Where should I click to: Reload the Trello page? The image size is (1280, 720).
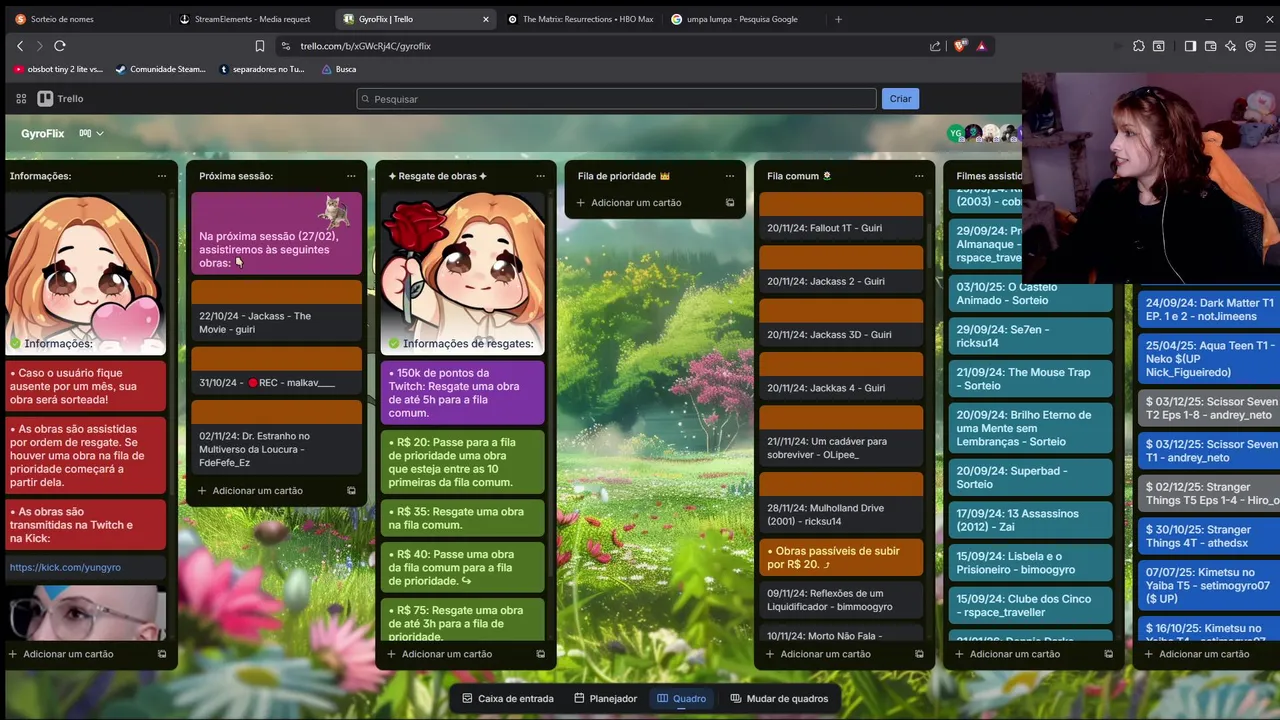pos(60,46)
